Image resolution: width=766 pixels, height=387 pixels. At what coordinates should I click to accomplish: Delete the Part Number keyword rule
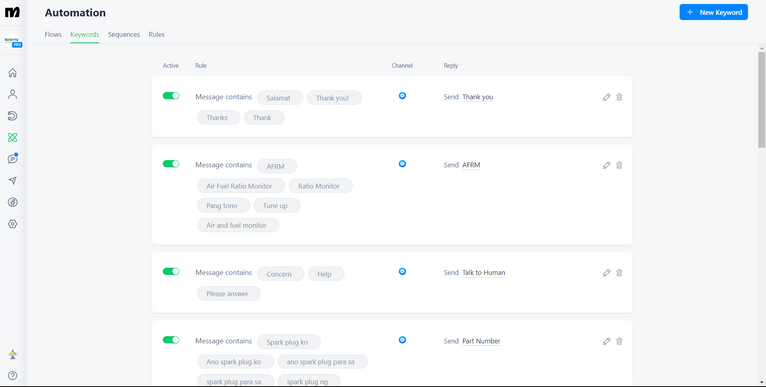(x=619, y=341)
